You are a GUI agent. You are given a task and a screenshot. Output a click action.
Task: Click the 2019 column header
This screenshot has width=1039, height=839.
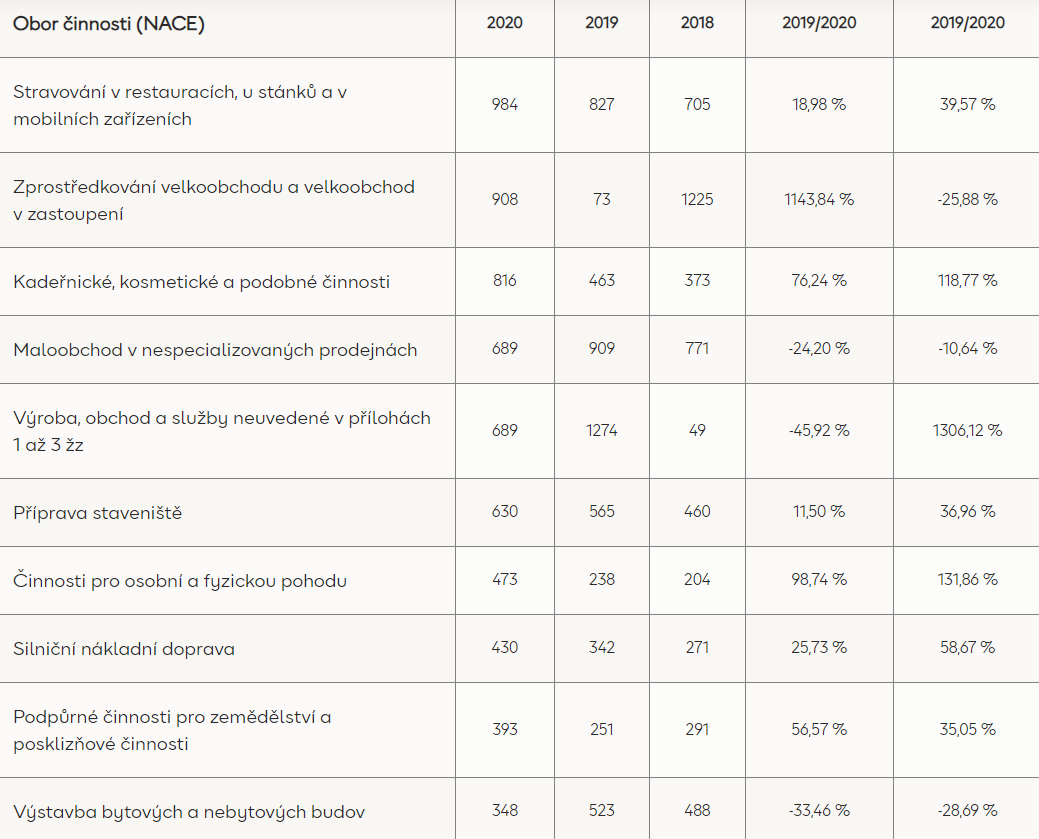click(x=602, y=23)
